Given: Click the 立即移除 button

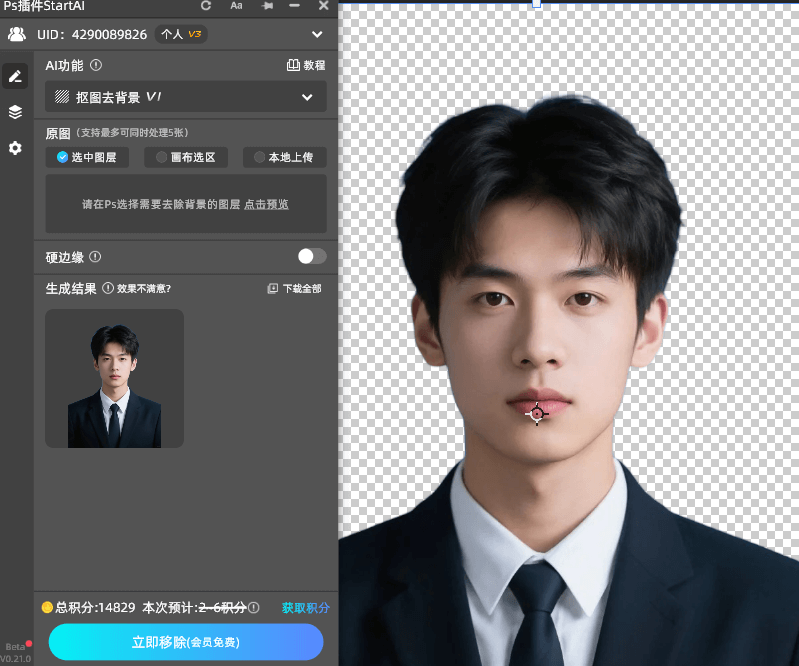Looking at the screenshot, I should pos(186,642).
